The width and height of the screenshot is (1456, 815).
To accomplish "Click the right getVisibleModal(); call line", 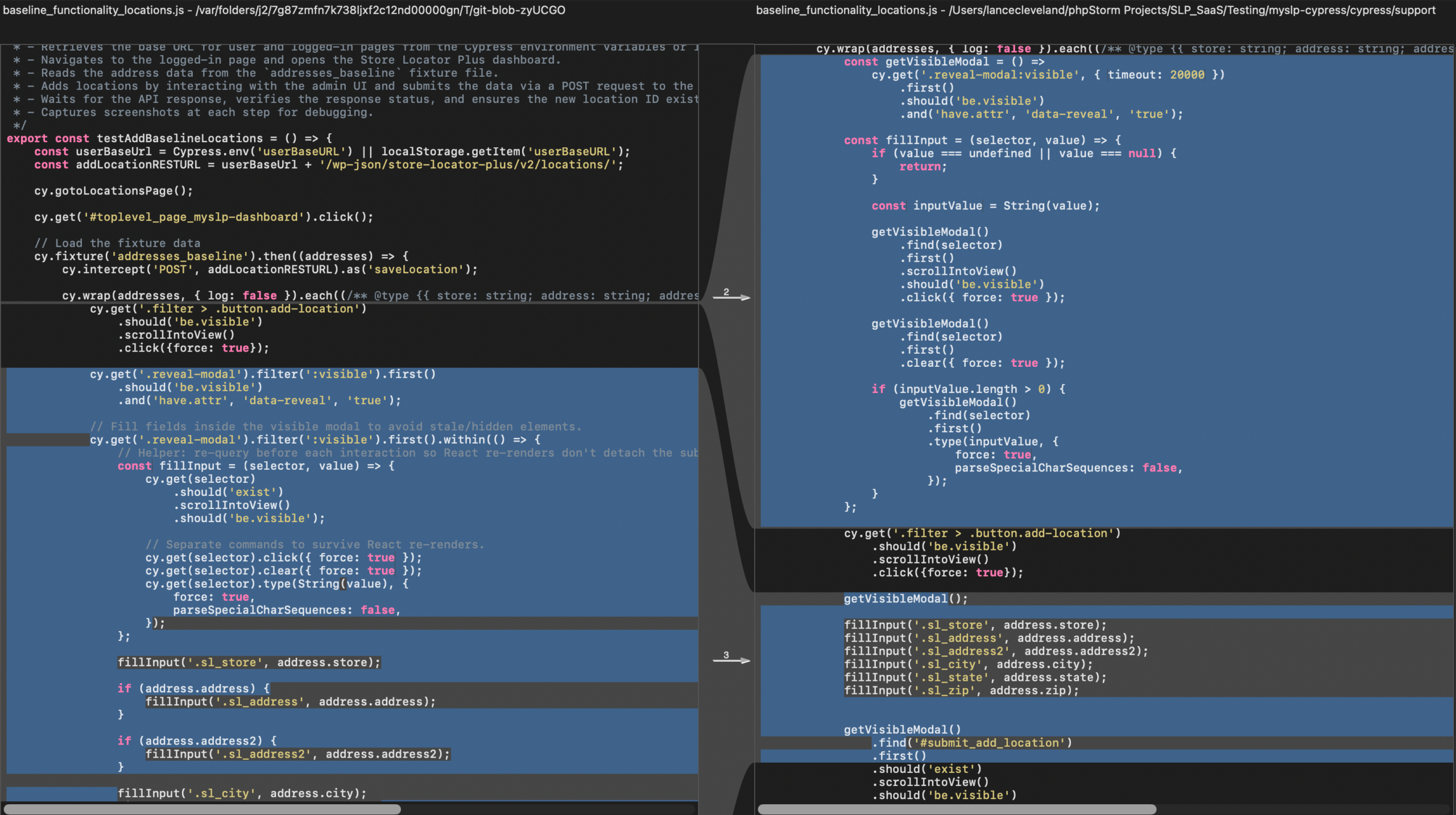I will 905,598.
